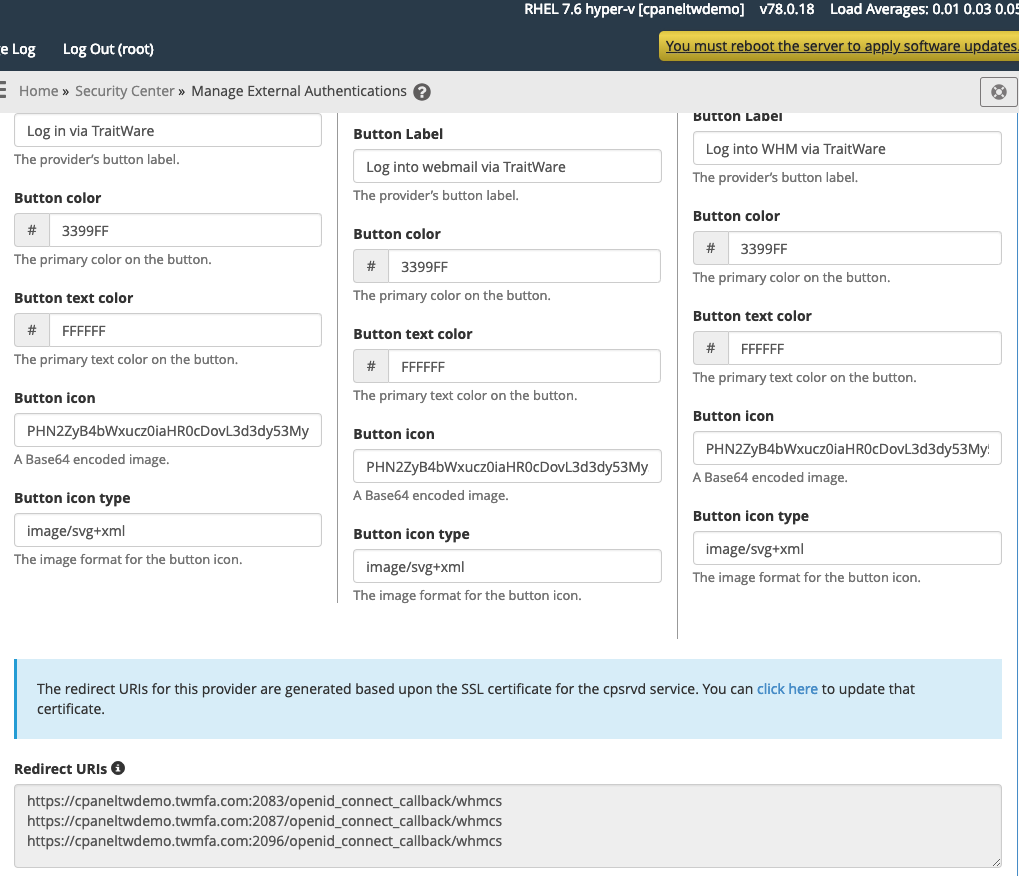Click the 'Log in via TraitWare' label field
Image resolution: width=1019 pixels, height=876 pixels.
point(168,130)
